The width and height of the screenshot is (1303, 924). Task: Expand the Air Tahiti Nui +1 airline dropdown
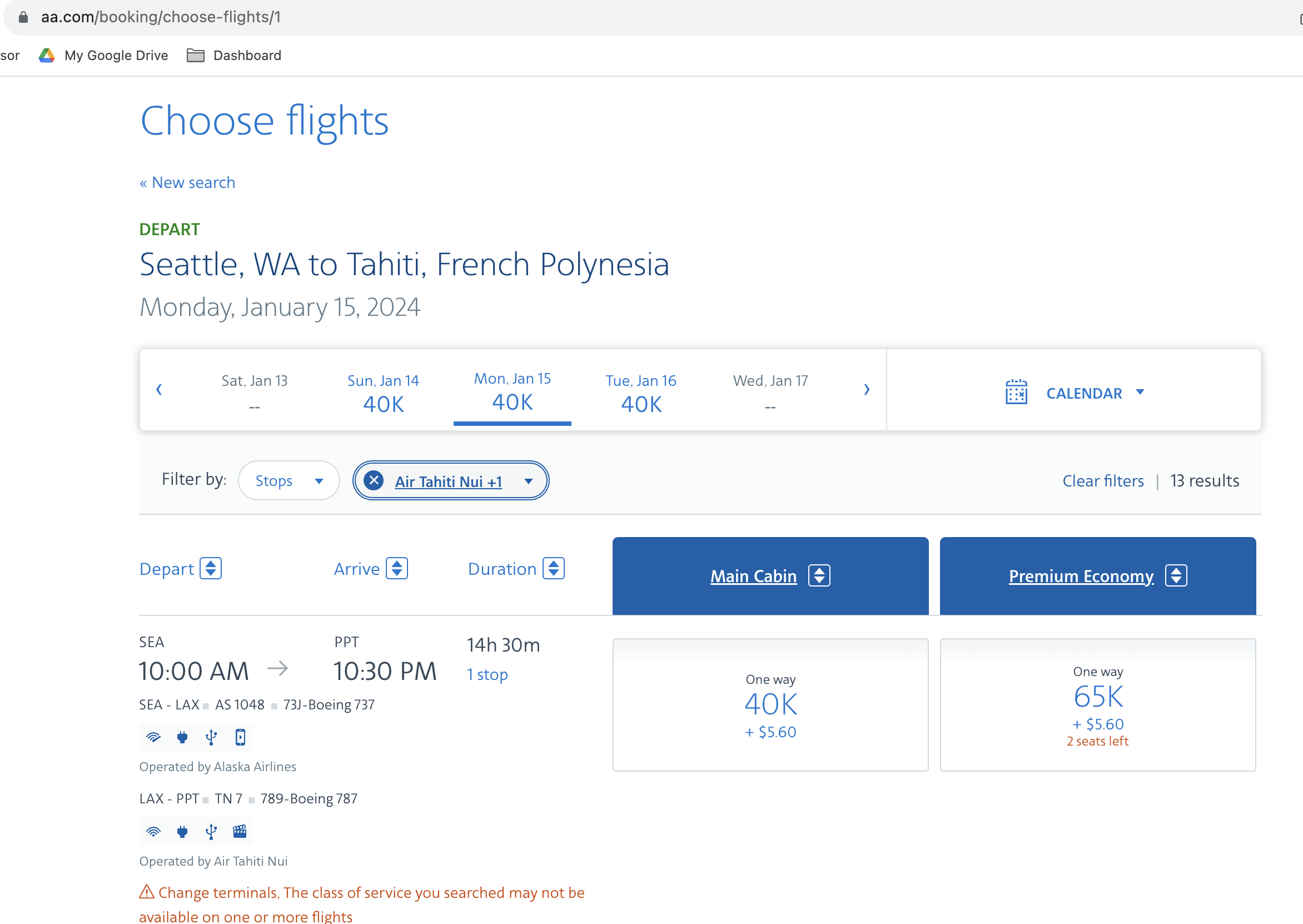click(x=528, y=481)
